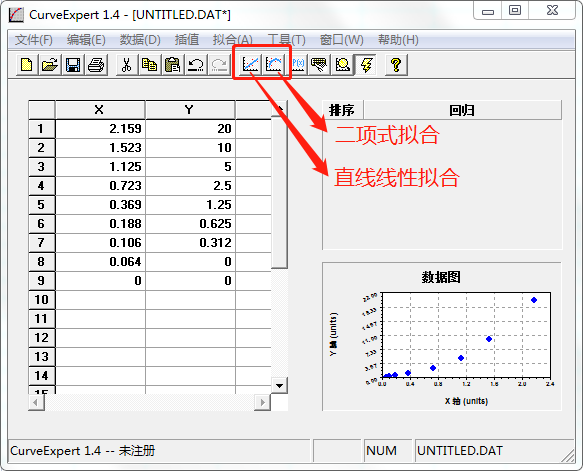This screenshot has width=583, height=471.
Task: Click NUM indicator in status bar
Action: [387, 451]
